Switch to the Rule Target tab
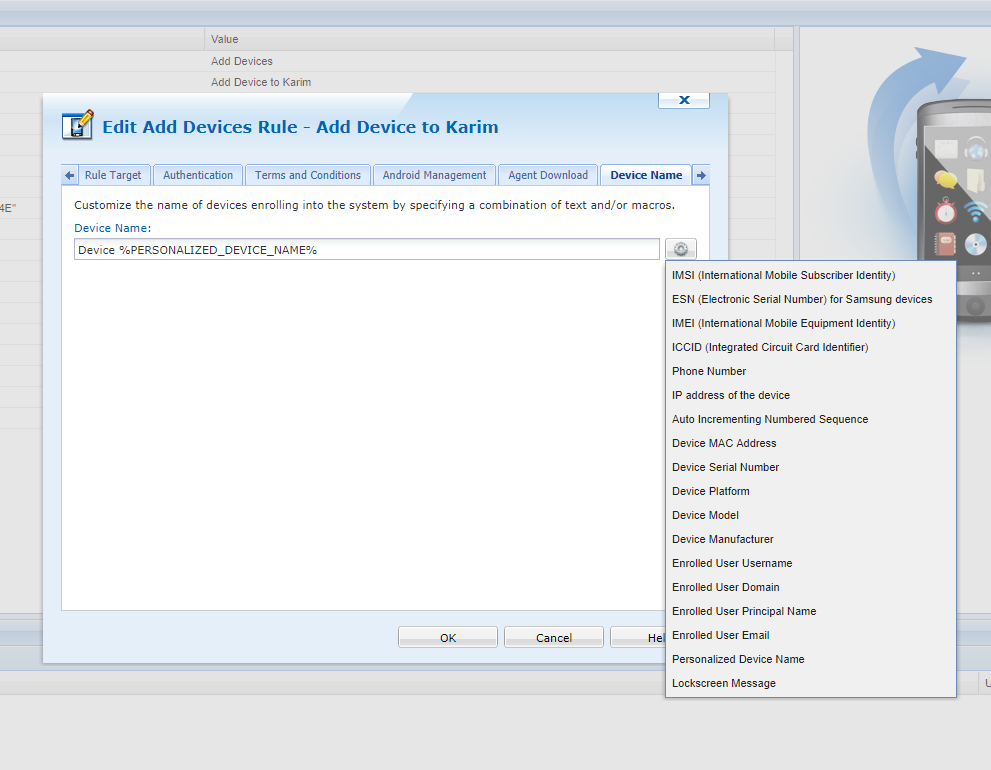This screenshot has width=991, height=770. 112,175
